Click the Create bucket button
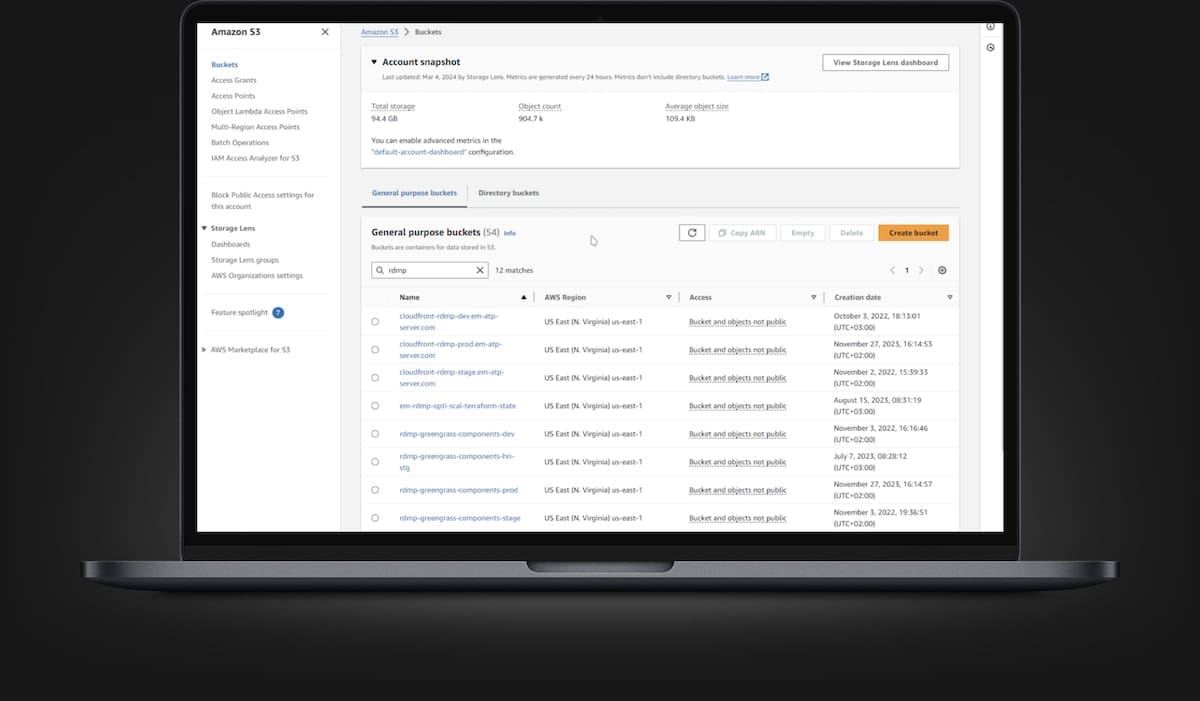1200x701 pixels. [x=913, y=233]
